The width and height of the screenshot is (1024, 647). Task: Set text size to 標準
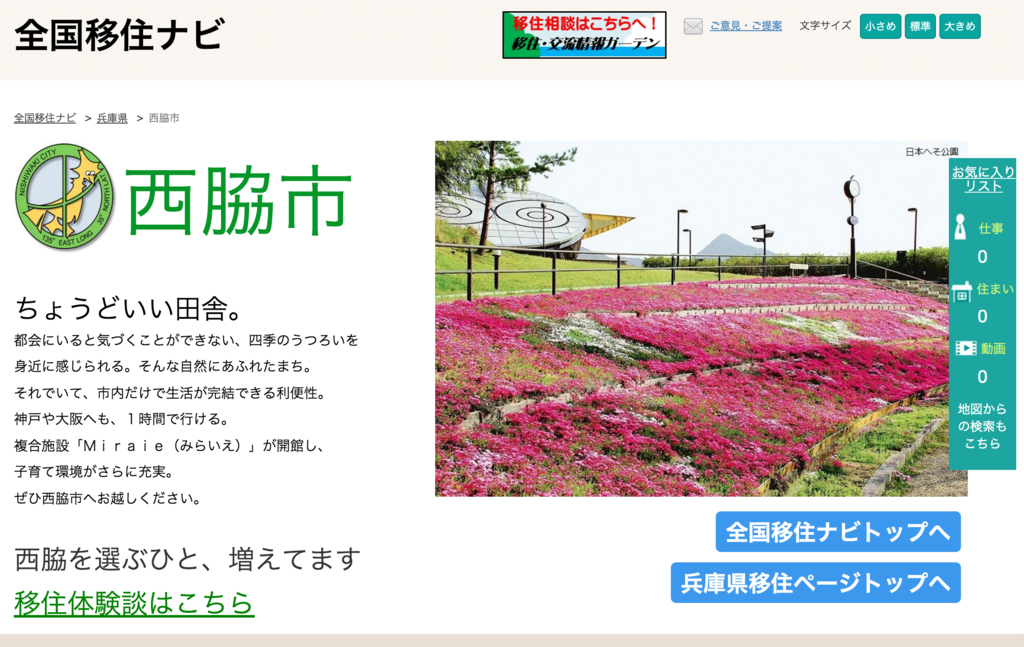coord(920,26)
